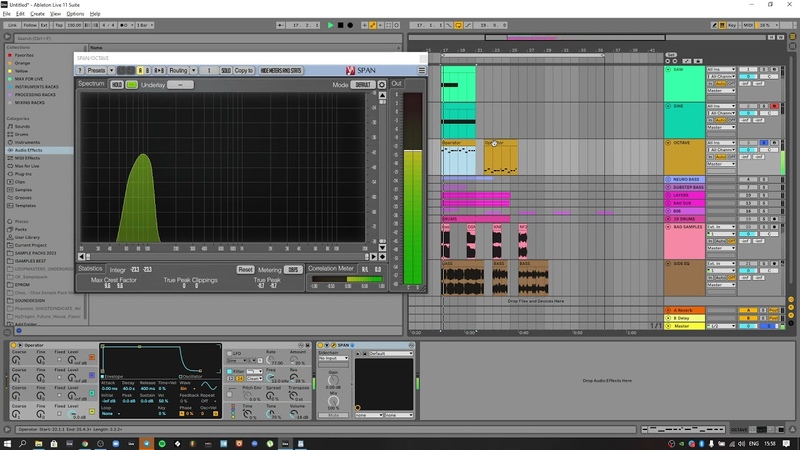Select SPAN B state button
800x450 pixels.
pyautogui.click(x=147, y=70)
